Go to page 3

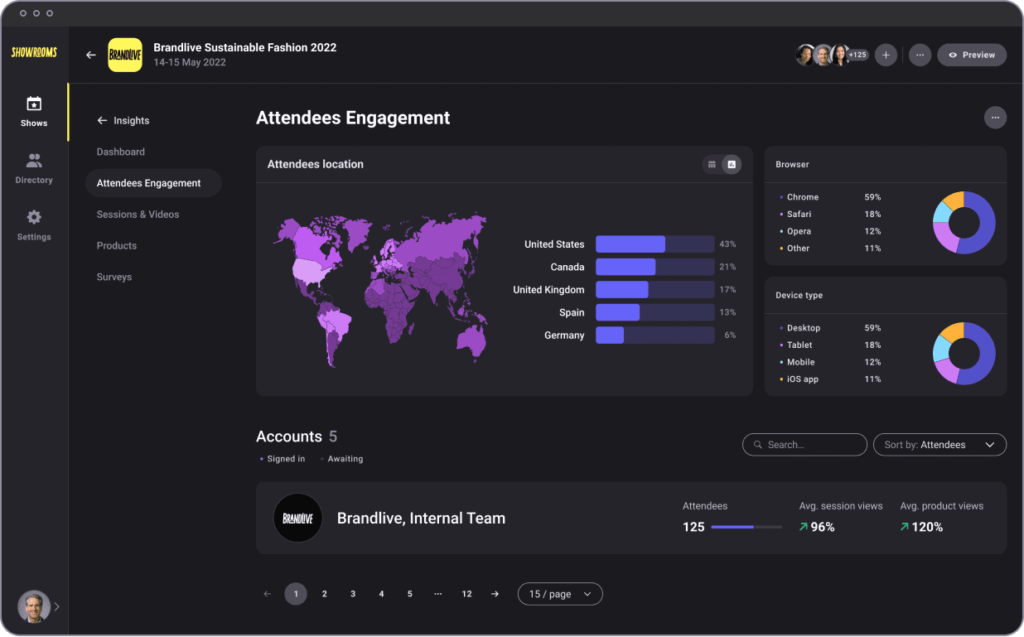[x=353, y=594]
